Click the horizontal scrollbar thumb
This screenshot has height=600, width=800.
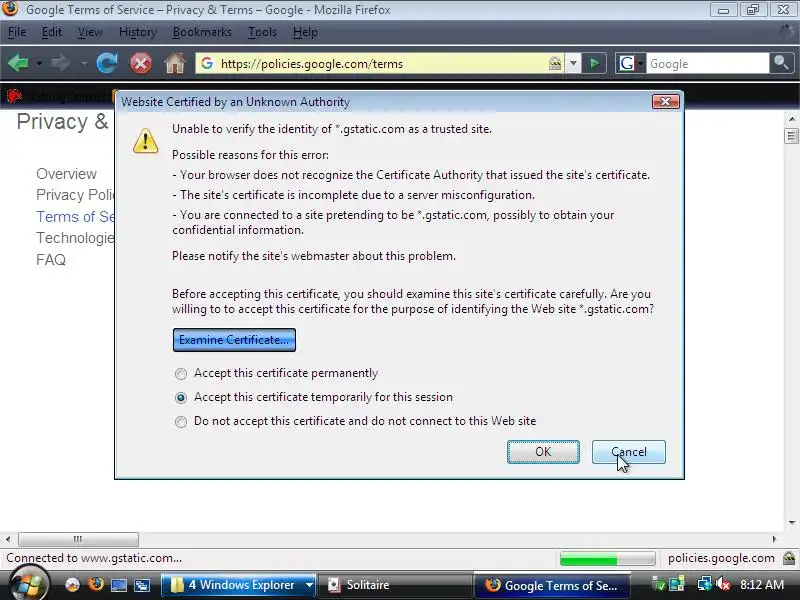click(x=78, y=539)
